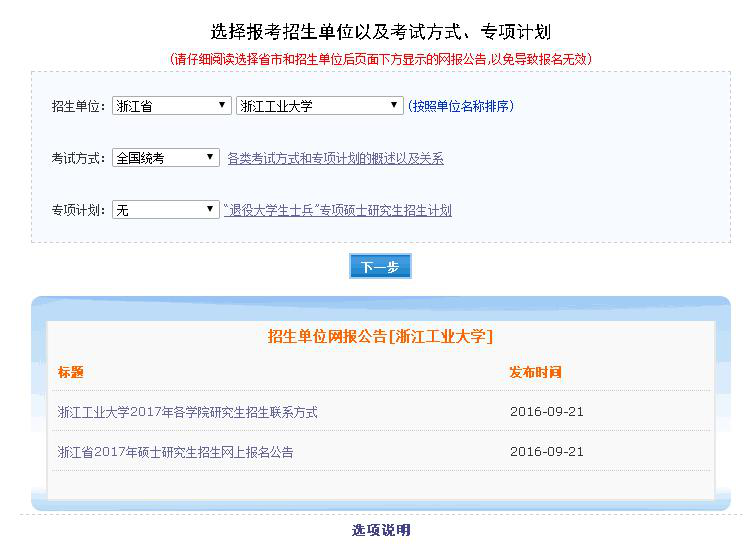Expand the 专项计划 dropdown showing 无
The image size is (748, 552).
pos(165,210)
